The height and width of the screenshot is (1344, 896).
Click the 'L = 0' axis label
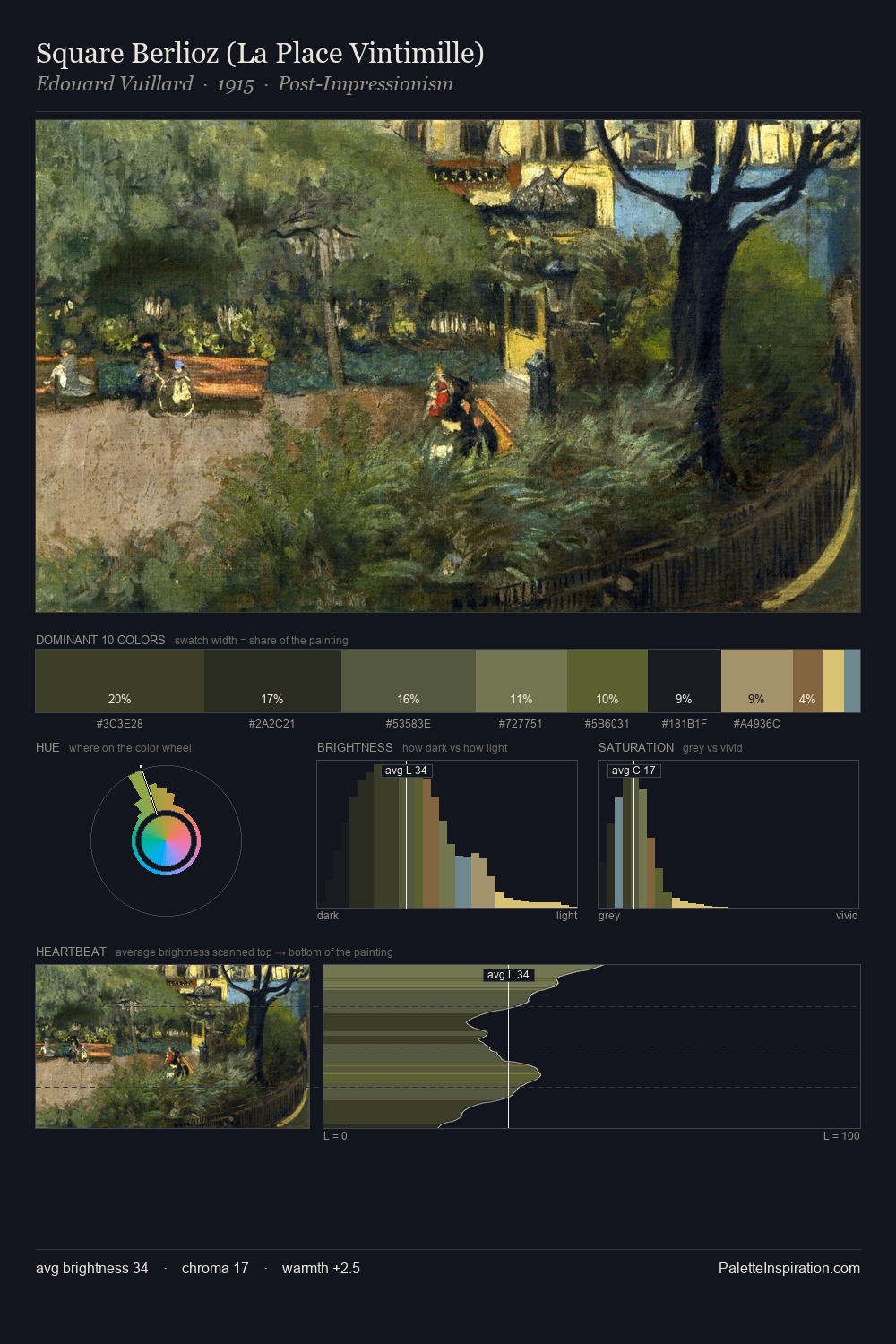[x=335, y=1136]
